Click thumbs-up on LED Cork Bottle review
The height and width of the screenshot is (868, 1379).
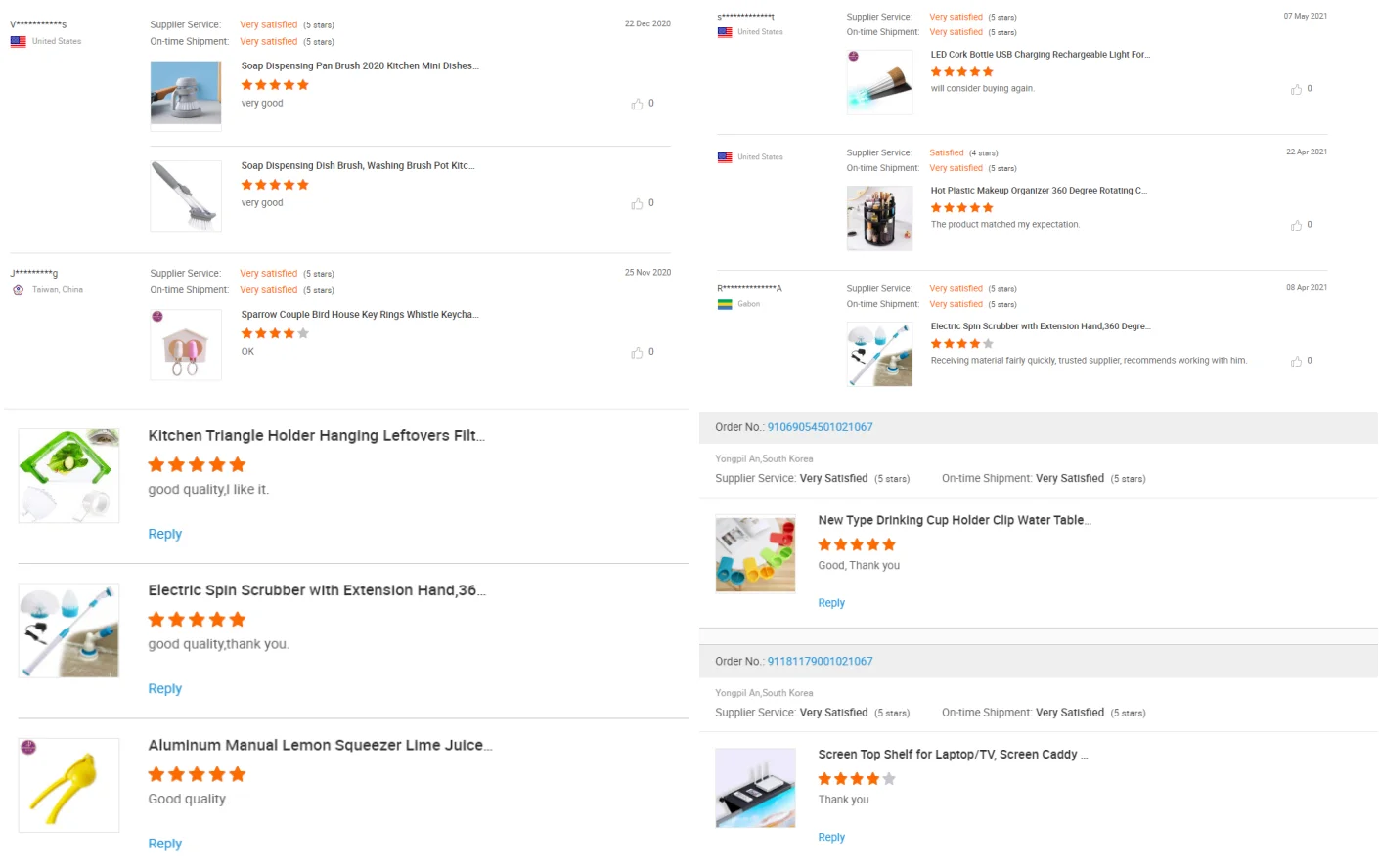pos(1296,89)
